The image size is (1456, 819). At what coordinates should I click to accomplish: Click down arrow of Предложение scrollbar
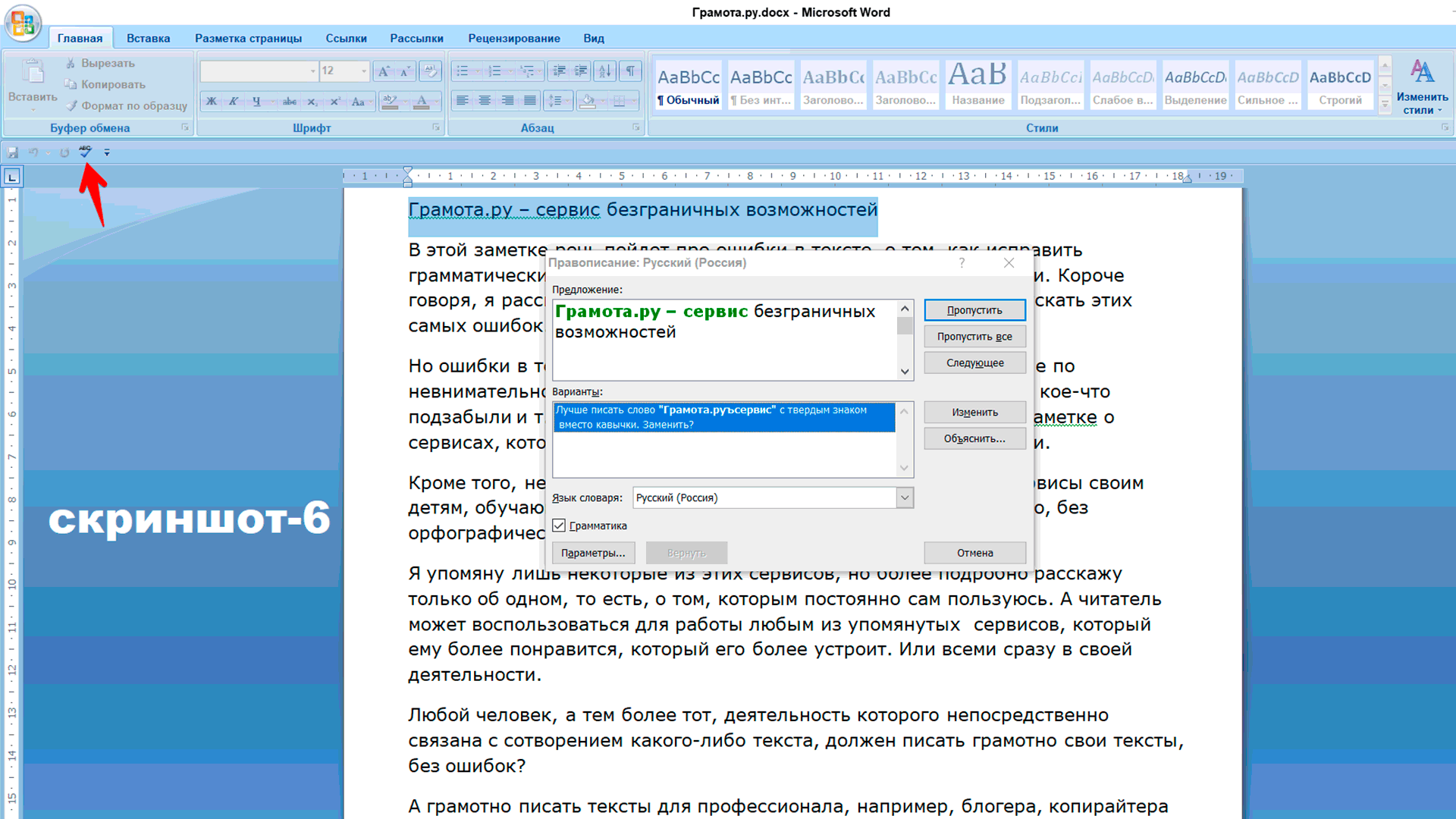pyautogui.click(x=904, y=372)
